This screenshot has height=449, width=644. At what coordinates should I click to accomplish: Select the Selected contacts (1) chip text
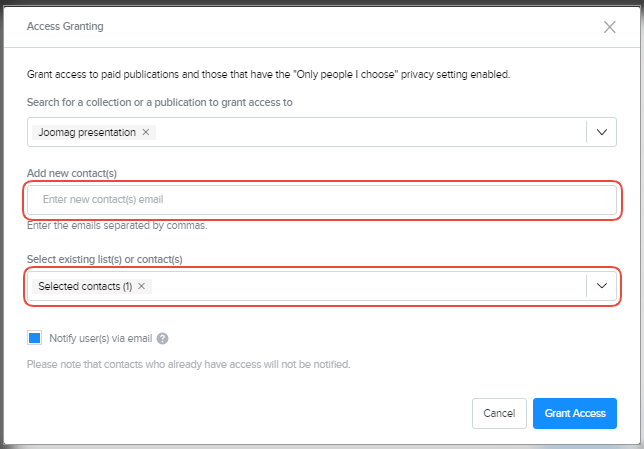[x=84, y=286]
